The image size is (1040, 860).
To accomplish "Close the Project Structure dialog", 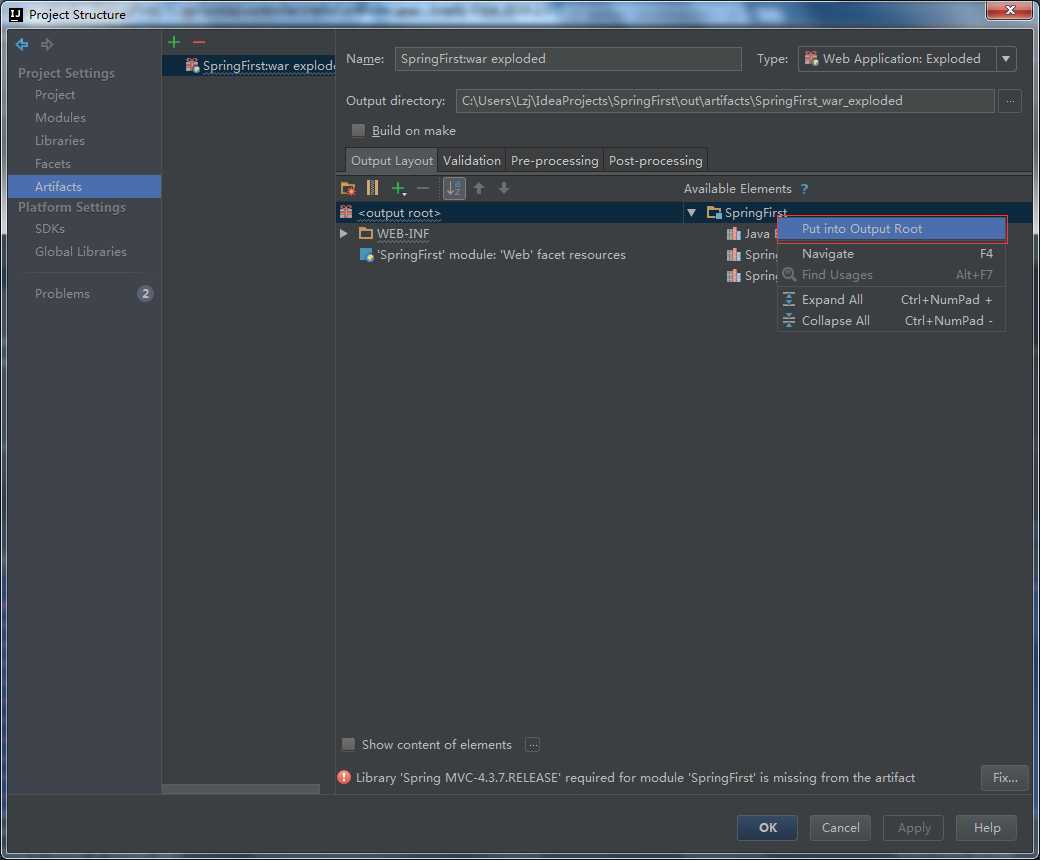I will 1009,10.
